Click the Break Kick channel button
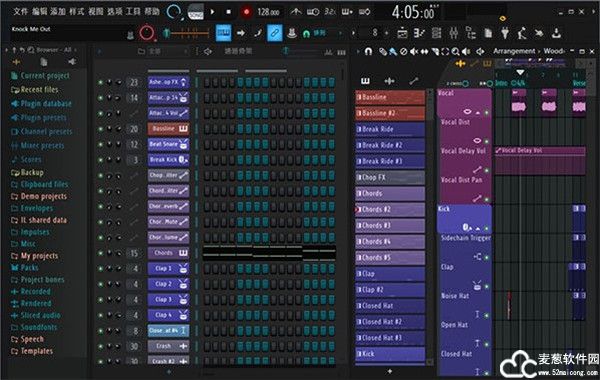The image size is (600, 380). (168, 160)
